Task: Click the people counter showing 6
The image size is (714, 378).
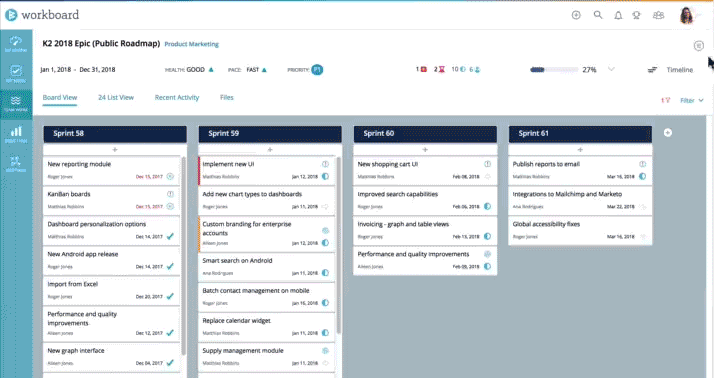Action: click(x=475, y=69)
